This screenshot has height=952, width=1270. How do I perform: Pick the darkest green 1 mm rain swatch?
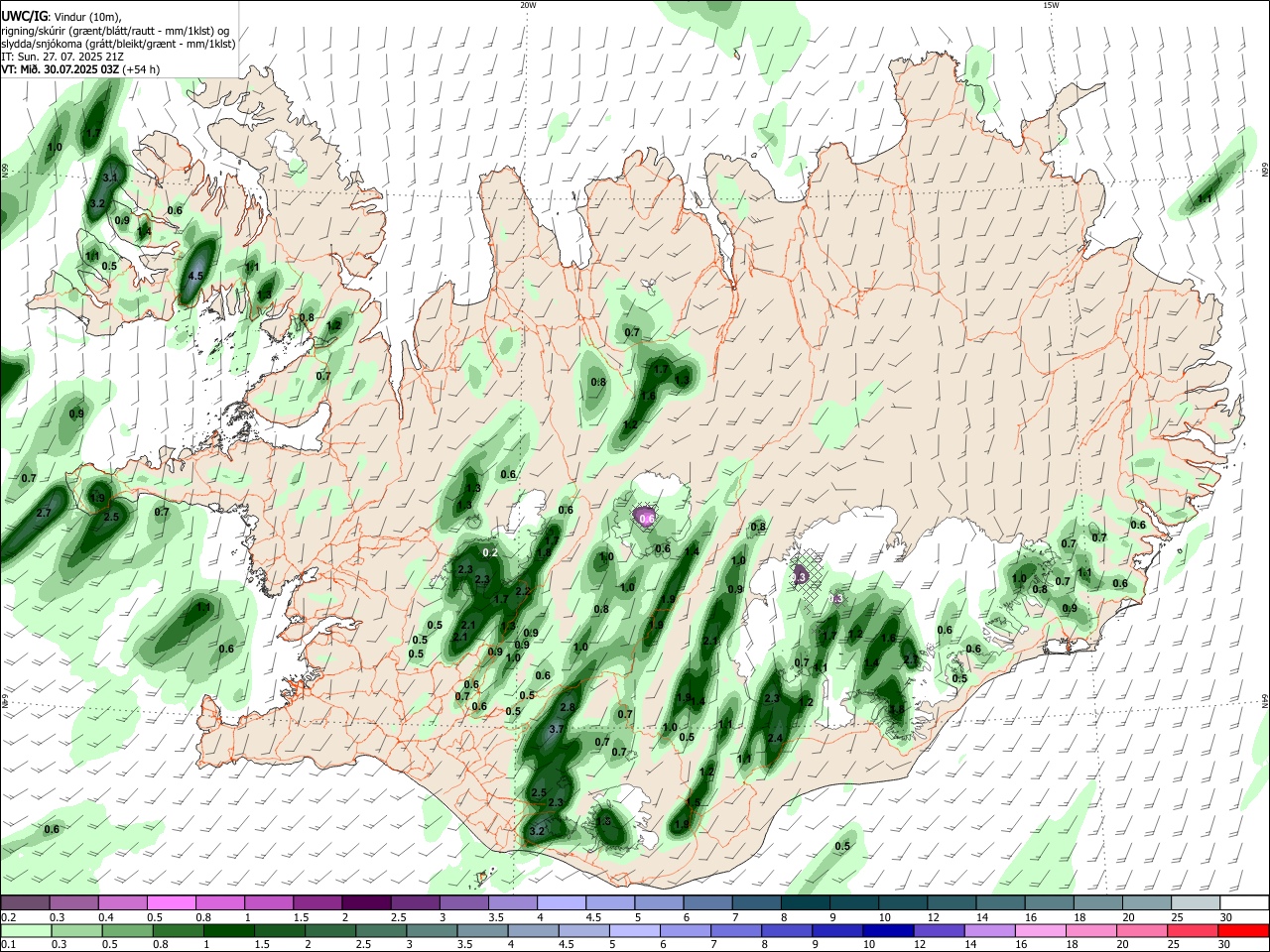(x=229, y=931)
